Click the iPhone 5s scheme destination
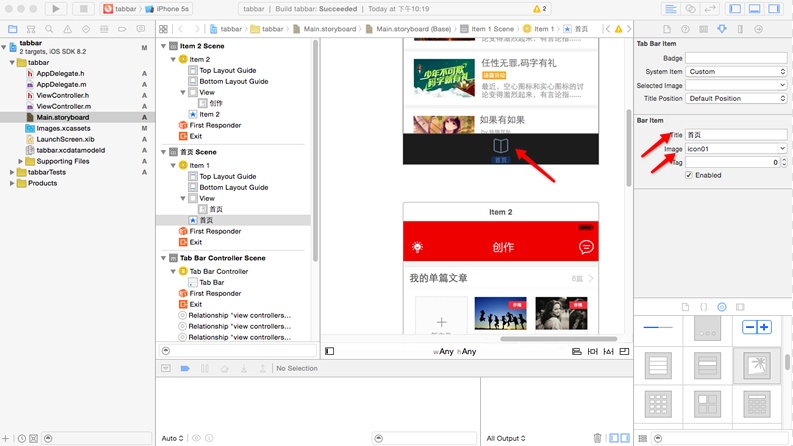793x446 pixels. click(167, 9)
